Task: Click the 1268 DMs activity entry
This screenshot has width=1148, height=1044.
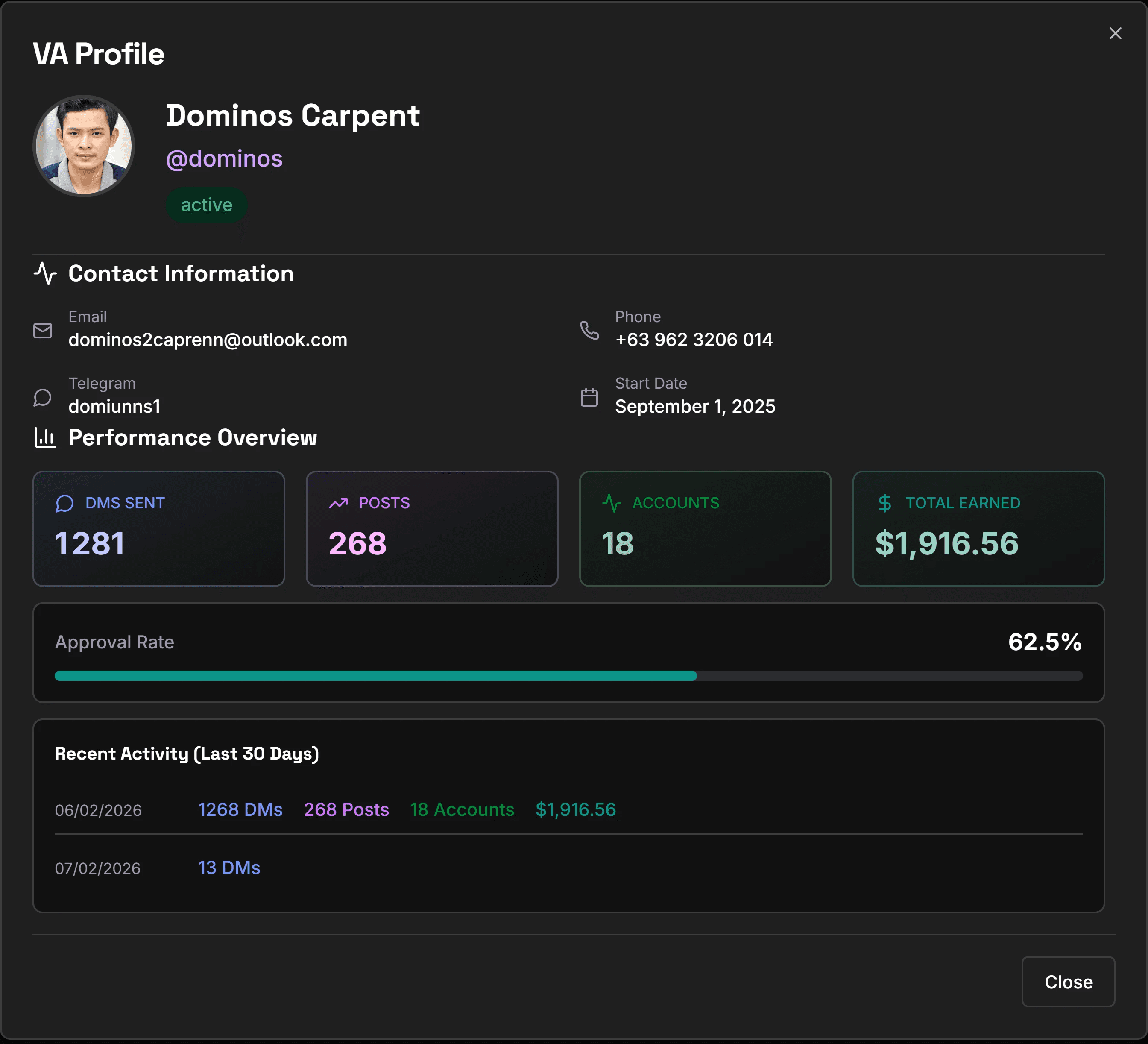Action: (x=240, y=809)
